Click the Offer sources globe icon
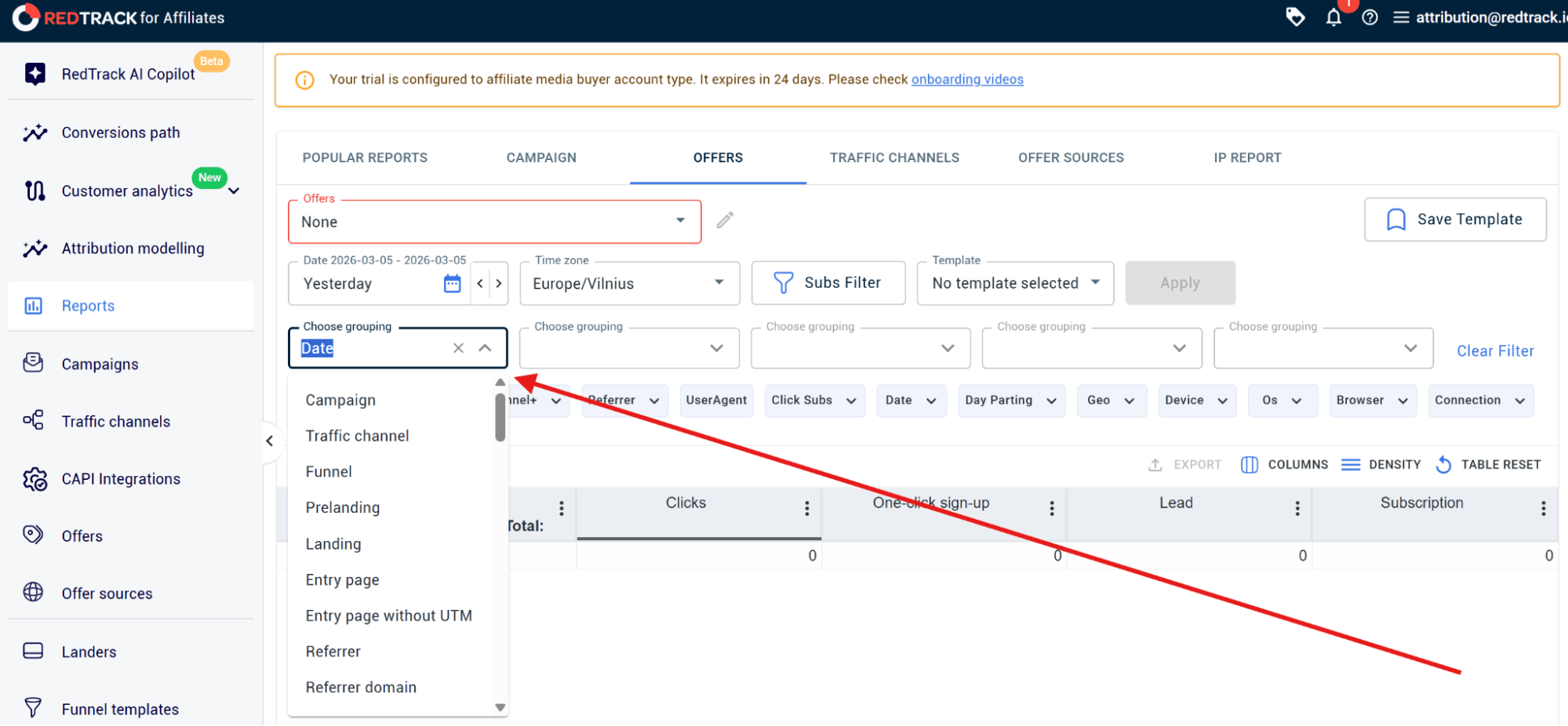The height and width of the screenshot is (726, 1568). (33, 593)
